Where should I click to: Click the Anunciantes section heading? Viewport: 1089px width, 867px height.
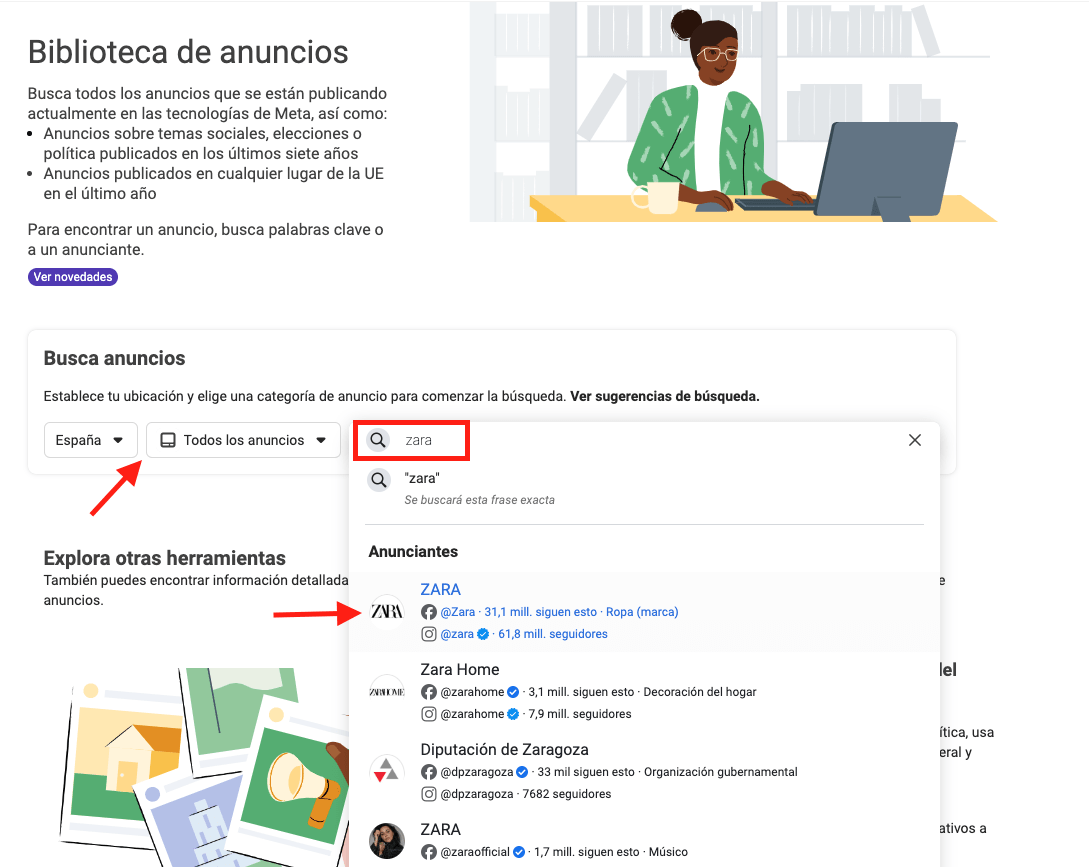pyautogui.click(x=413, y=552)
